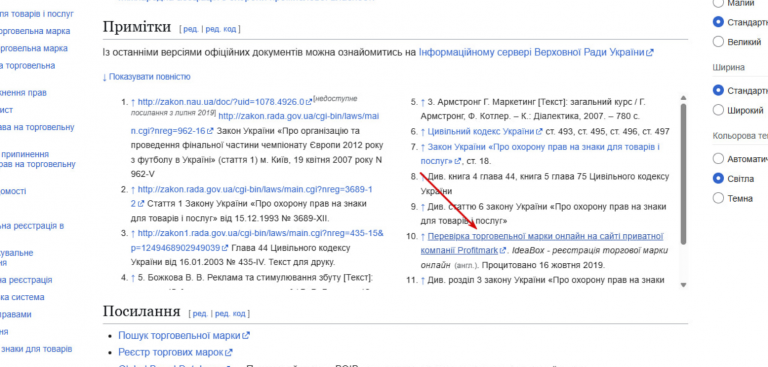Screen dimensions: 768x367
Task: Click scroll-down arrow of references box
Action: tap(684, 285)
